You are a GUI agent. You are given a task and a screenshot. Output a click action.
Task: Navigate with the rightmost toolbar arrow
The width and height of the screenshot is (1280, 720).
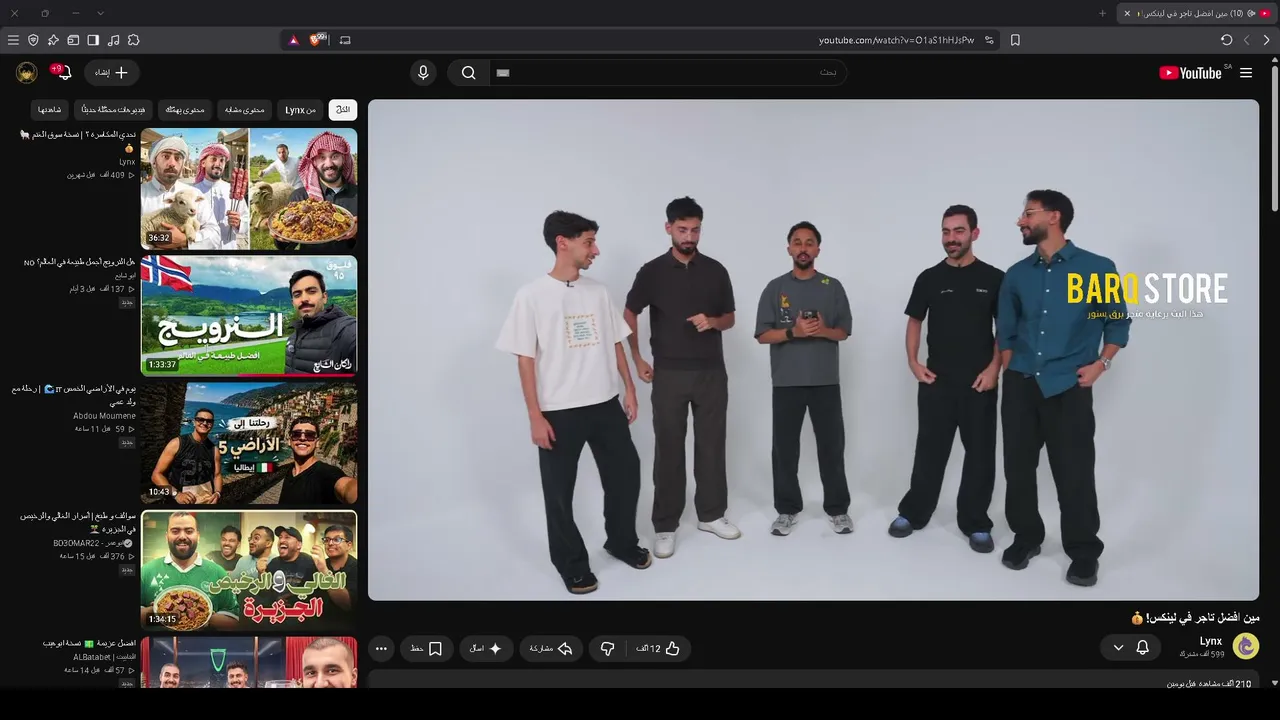point(1266,40)
